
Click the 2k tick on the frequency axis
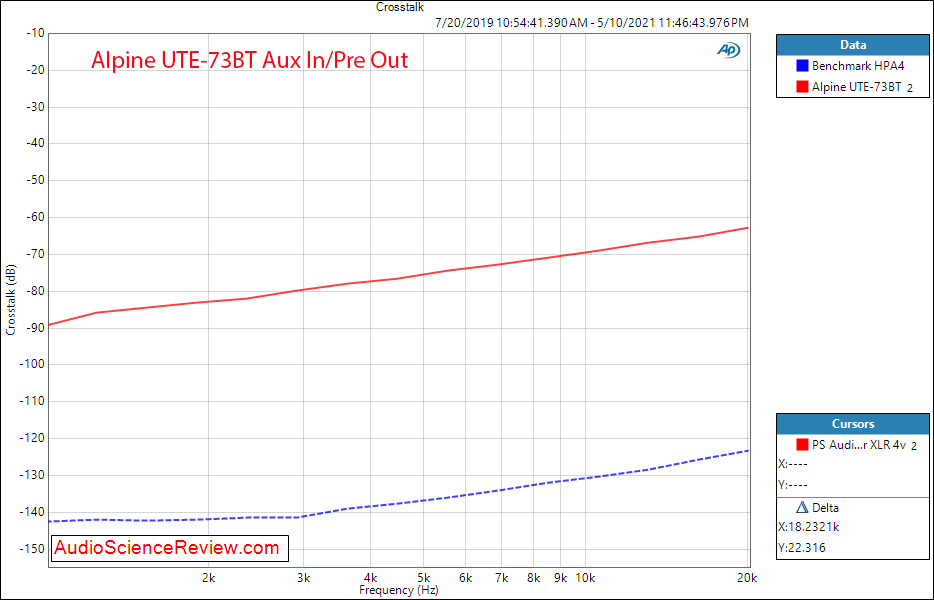(208, 578)
